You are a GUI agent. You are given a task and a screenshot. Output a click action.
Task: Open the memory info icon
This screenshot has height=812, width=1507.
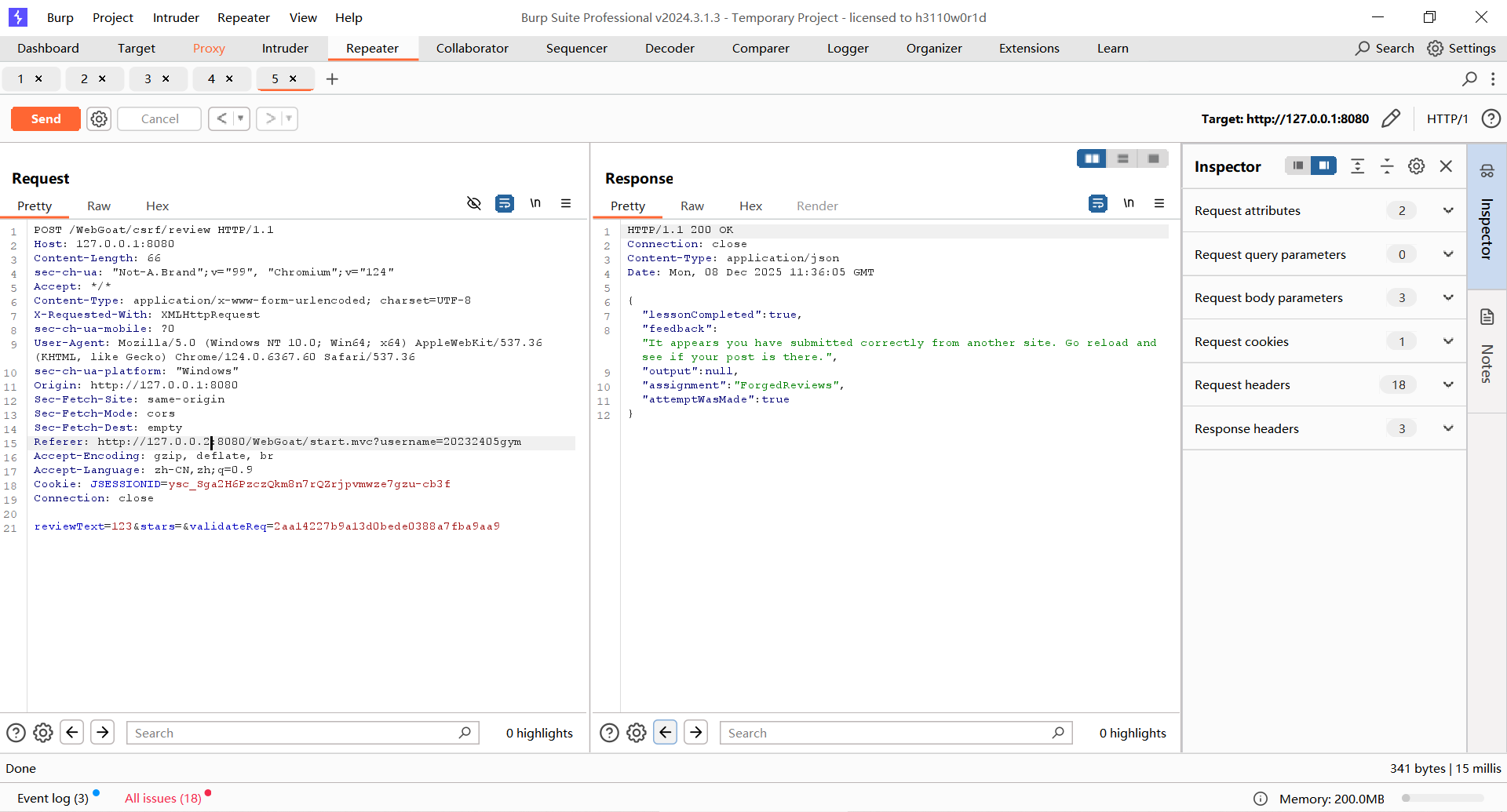coord(1261,799)
